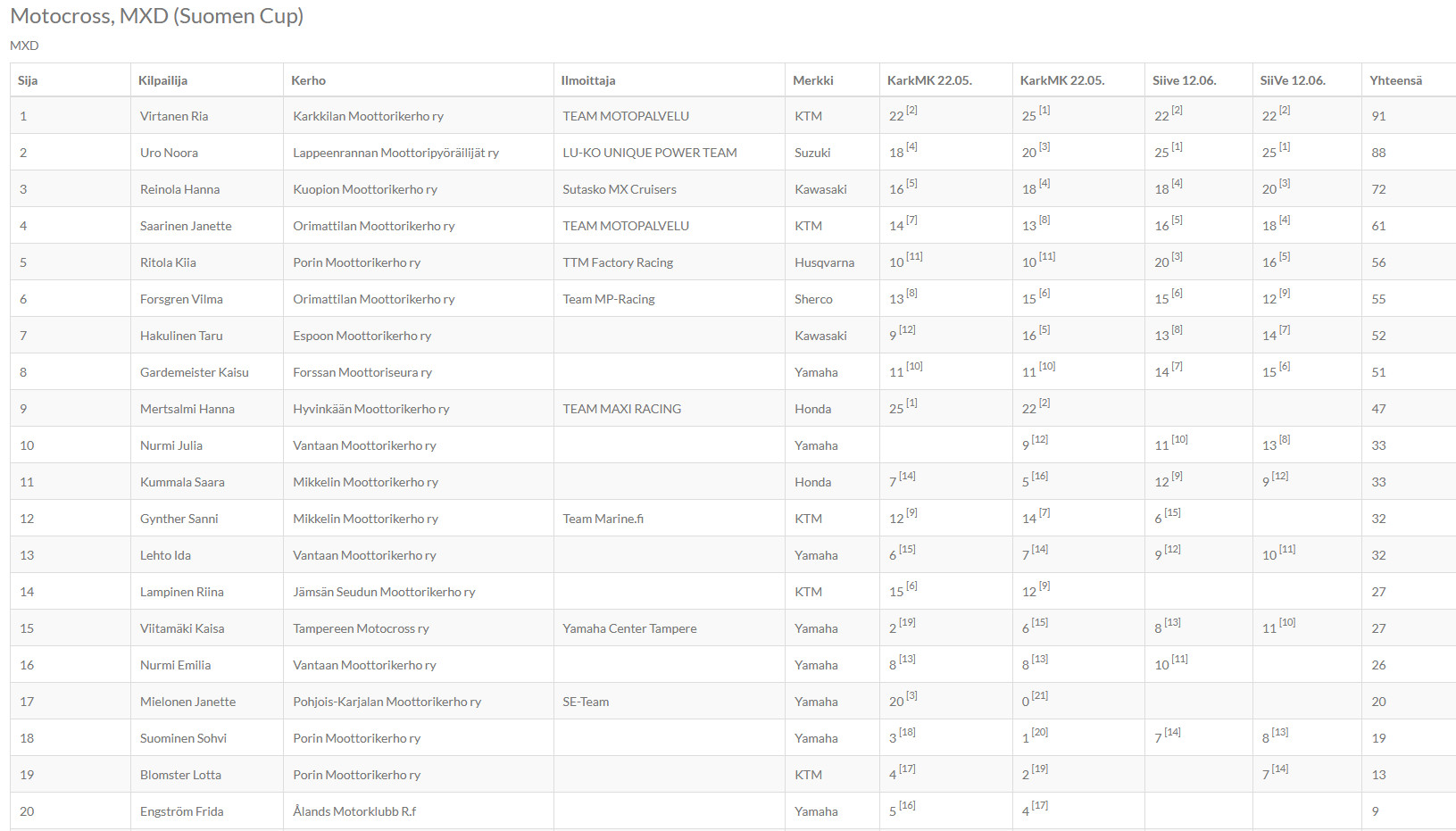Viewport: 1456px width, 831px height.
Task: Click the Sherco brand cell
Action: [x=813, y=299]
